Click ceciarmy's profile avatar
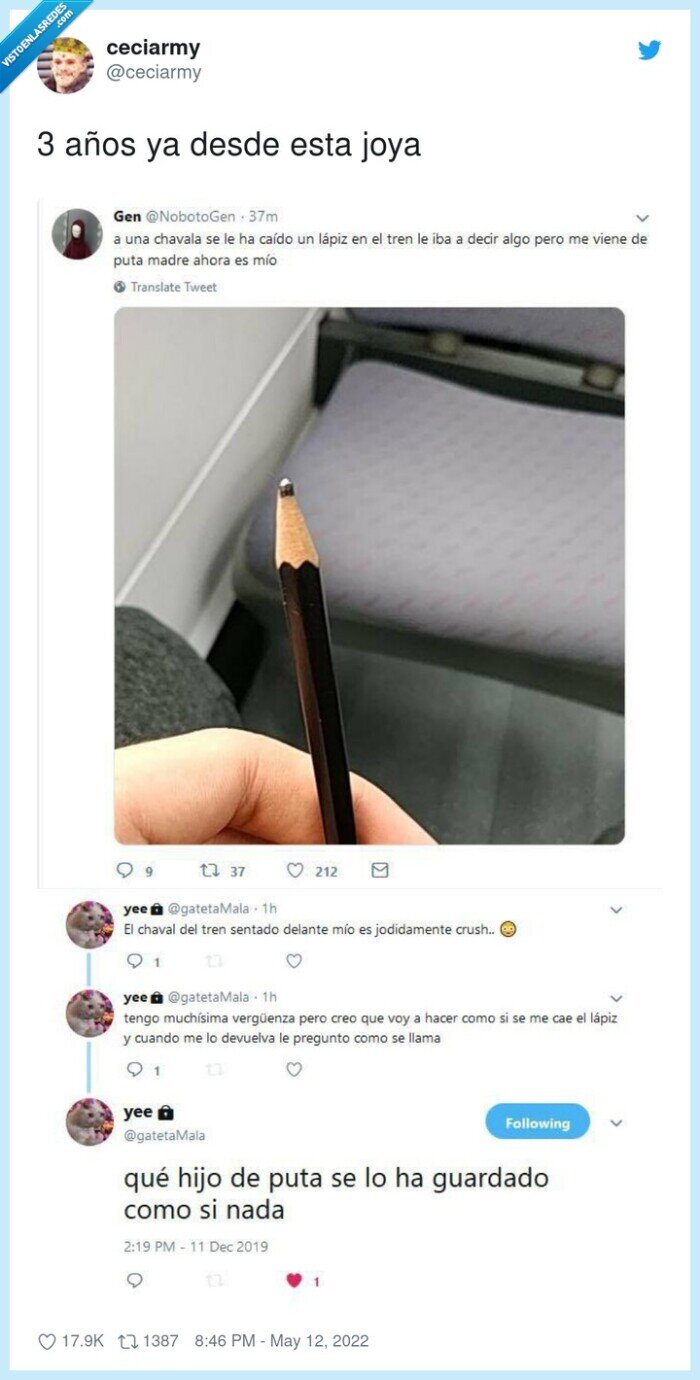700x1380 pixels. [66, 66]
